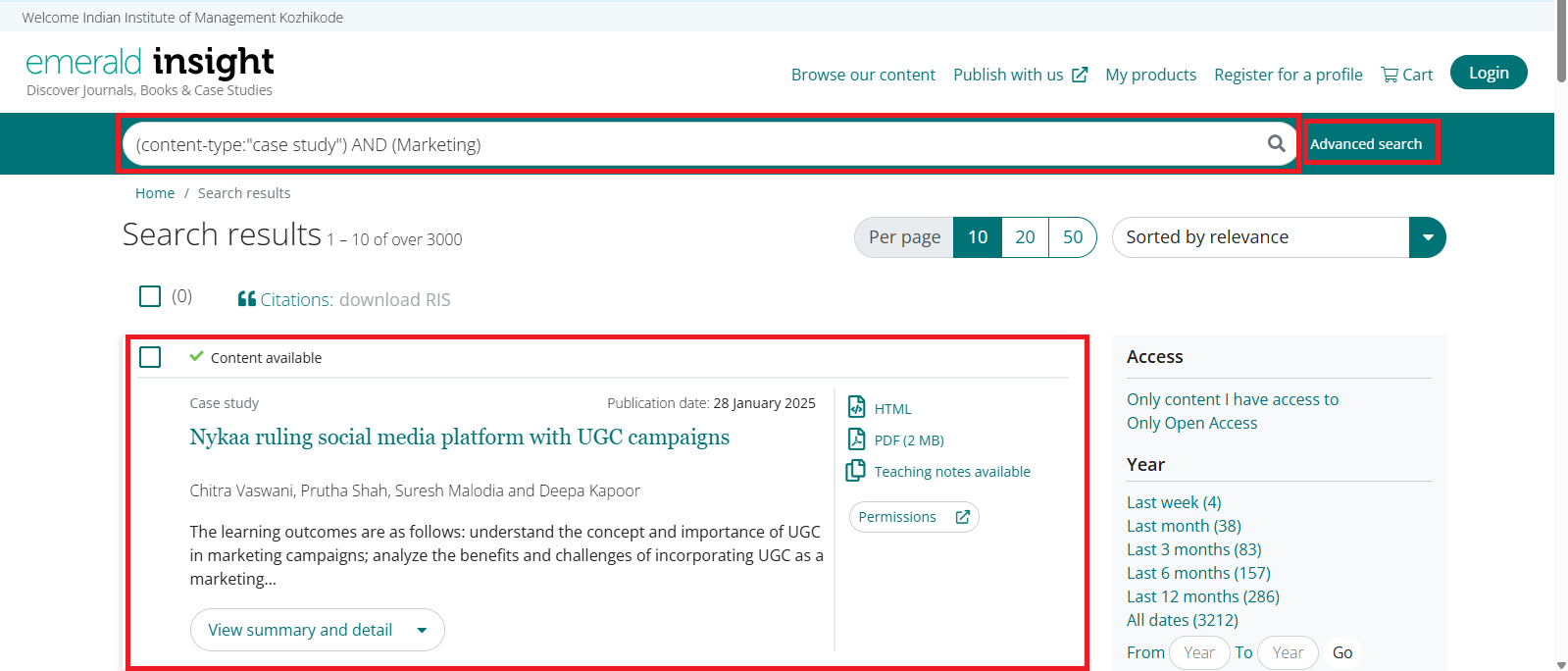Click the From Year input field

tap(1198, 652)
